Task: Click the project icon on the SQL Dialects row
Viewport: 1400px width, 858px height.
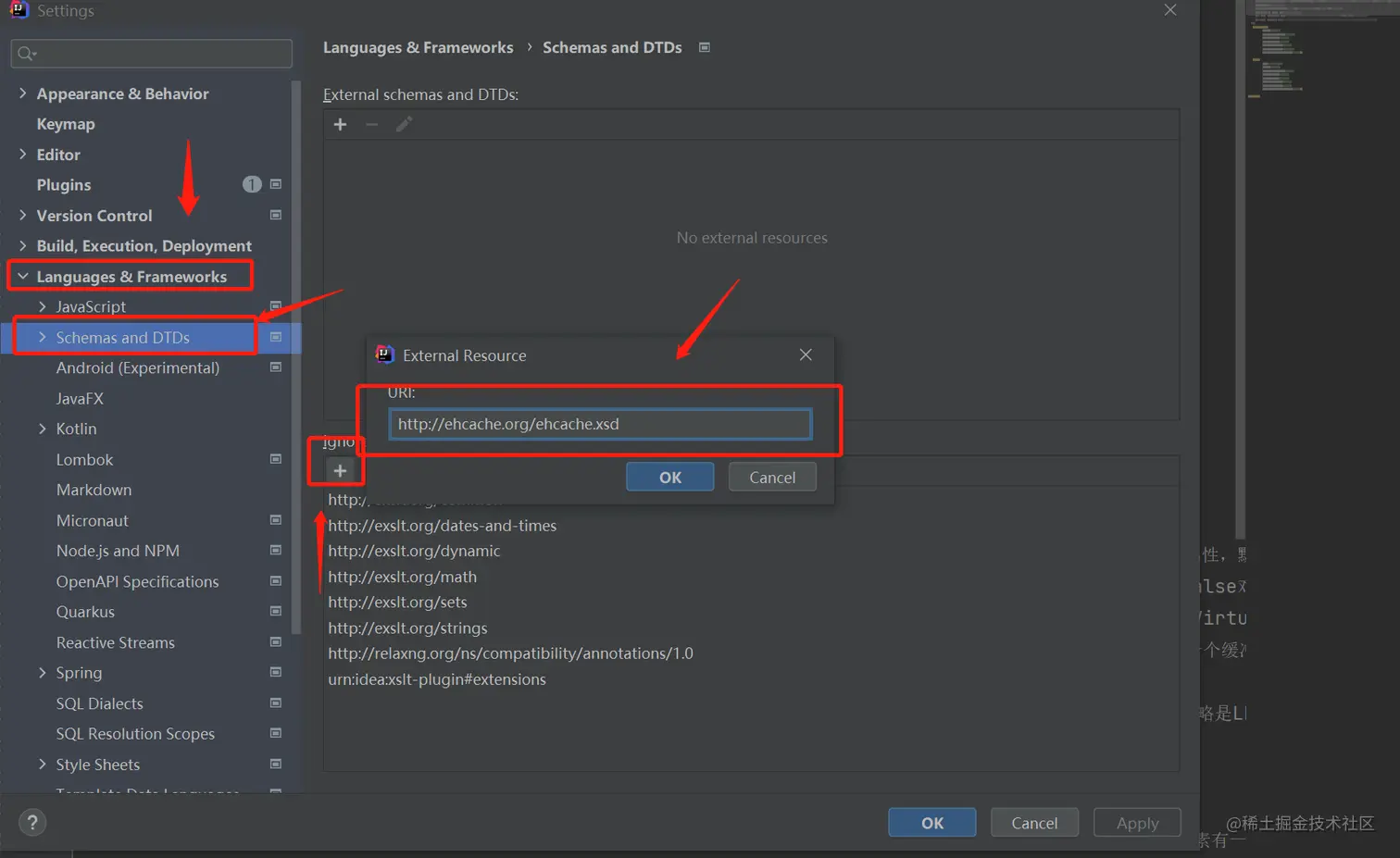Action: click(275, 703)
